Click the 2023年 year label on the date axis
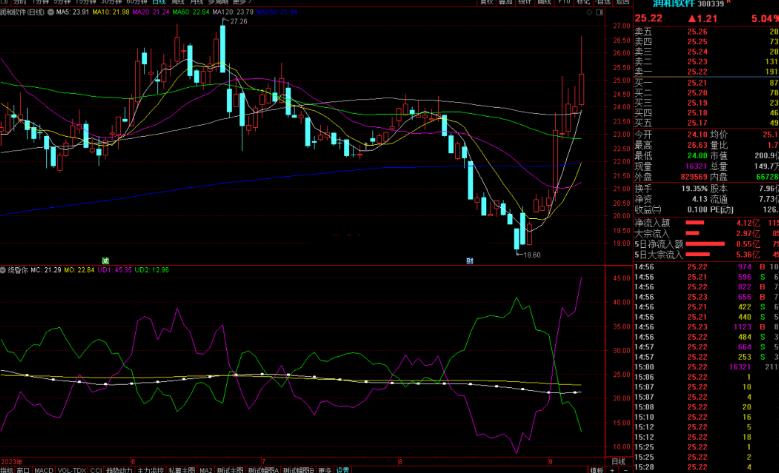The width and height of the screenshot is (779, 473). (11, 462)
